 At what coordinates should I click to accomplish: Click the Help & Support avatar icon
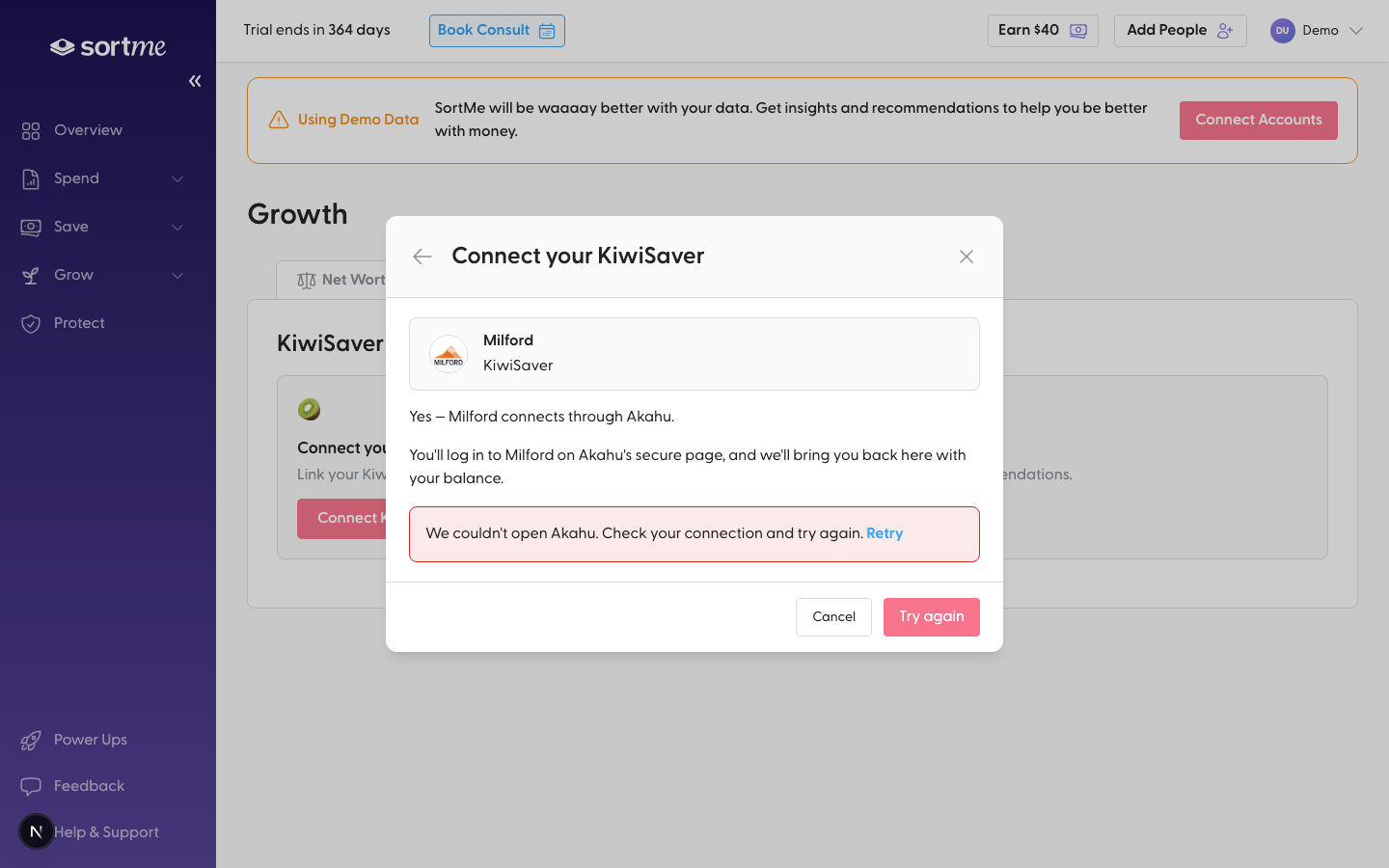37,831
